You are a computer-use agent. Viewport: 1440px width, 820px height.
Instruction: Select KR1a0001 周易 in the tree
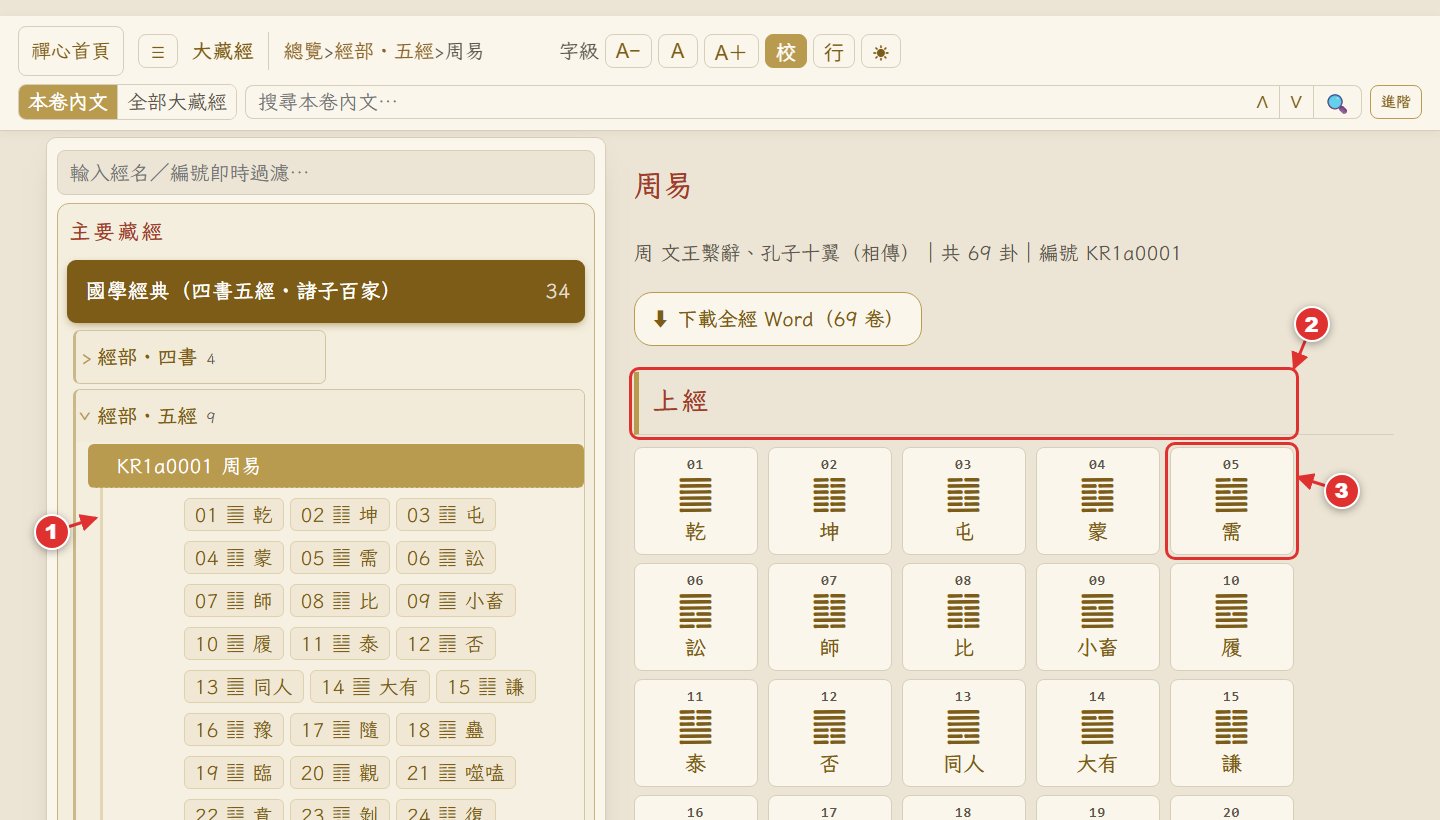tap(336, 466)
